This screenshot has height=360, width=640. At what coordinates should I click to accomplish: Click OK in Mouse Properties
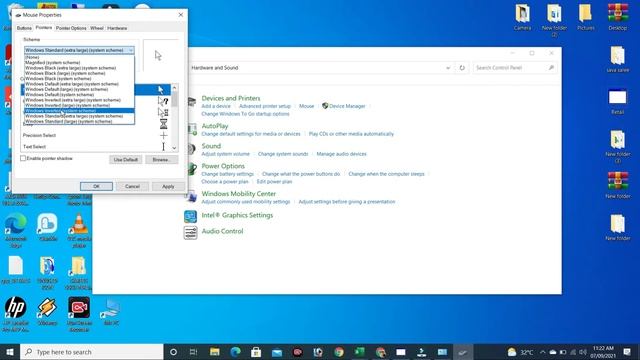(96, 186)
